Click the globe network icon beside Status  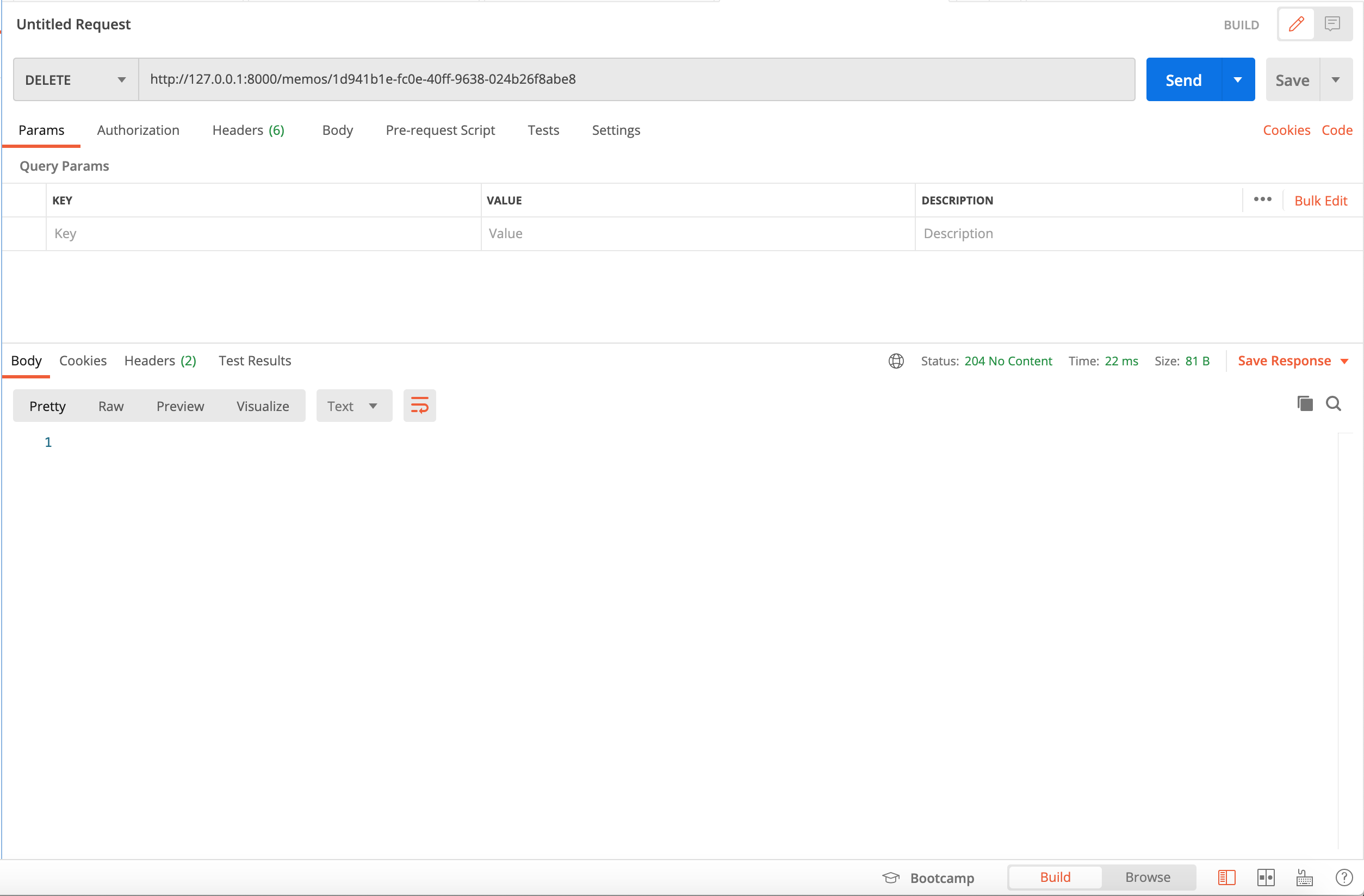point(896,361)
